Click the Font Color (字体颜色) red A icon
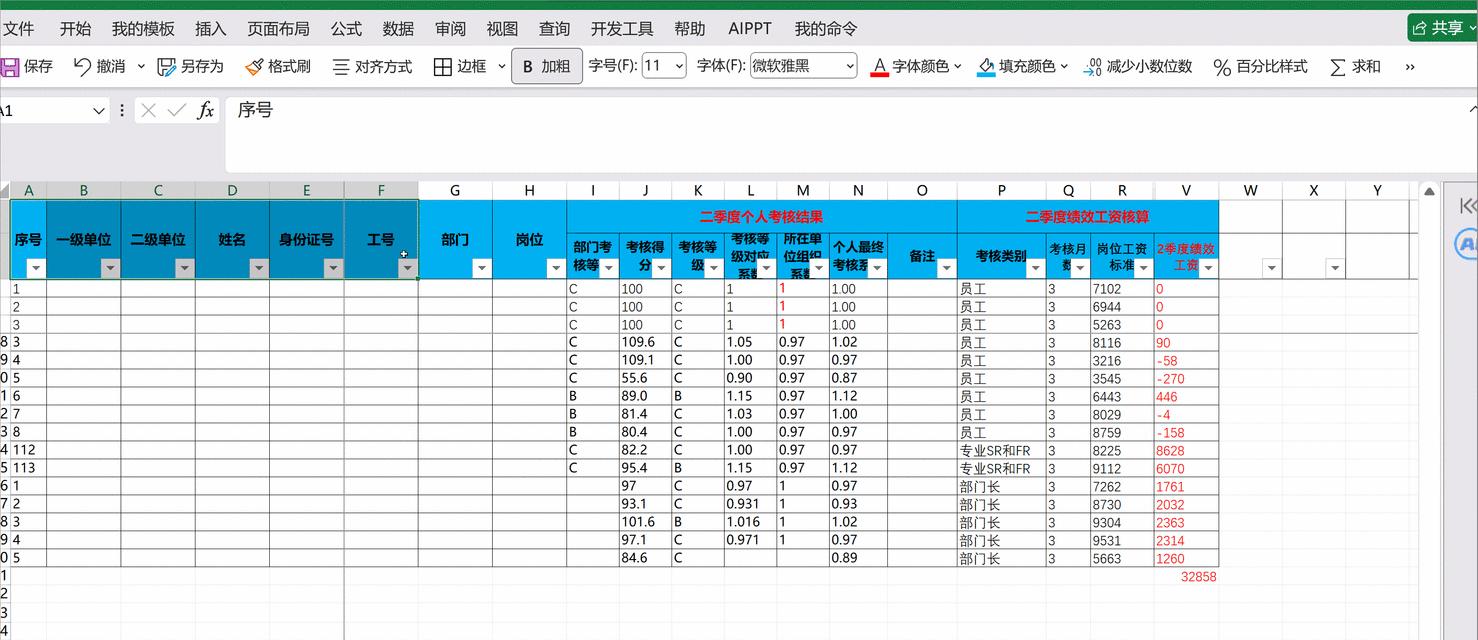Viewport: 1478px width, 640px height. pyautogui.click(x=880, y=67)
